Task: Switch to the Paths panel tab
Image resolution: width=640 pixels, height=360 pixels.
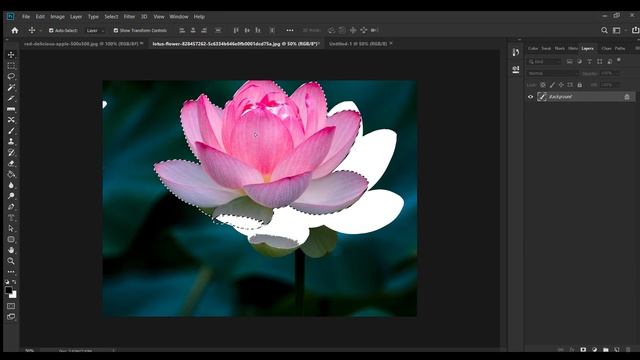Action: 620,48
